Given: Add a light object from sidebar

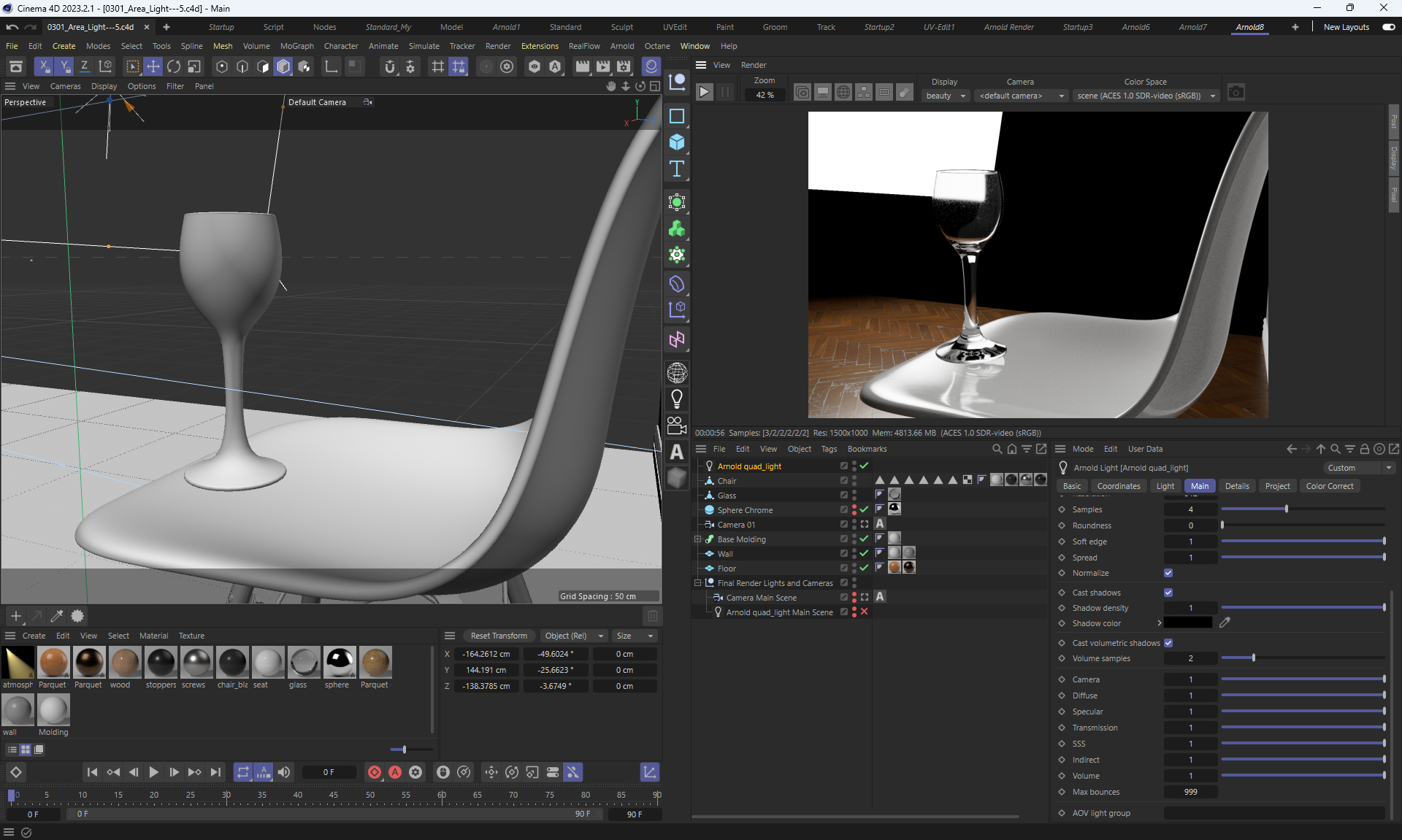Looking at the screenshot, I should 677,399.
